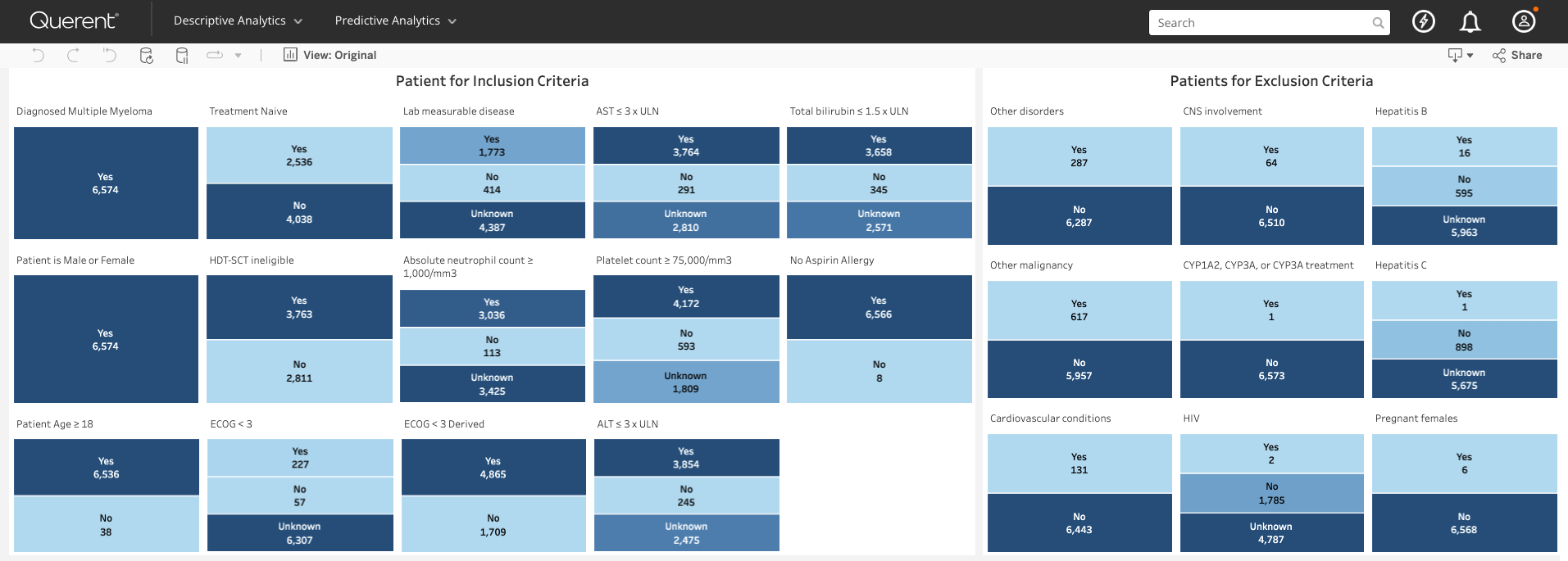Viewport: 1568px width, 561px height.
Task: Select Hepatitis B No 595 tile
Action: coord(1465,186)
